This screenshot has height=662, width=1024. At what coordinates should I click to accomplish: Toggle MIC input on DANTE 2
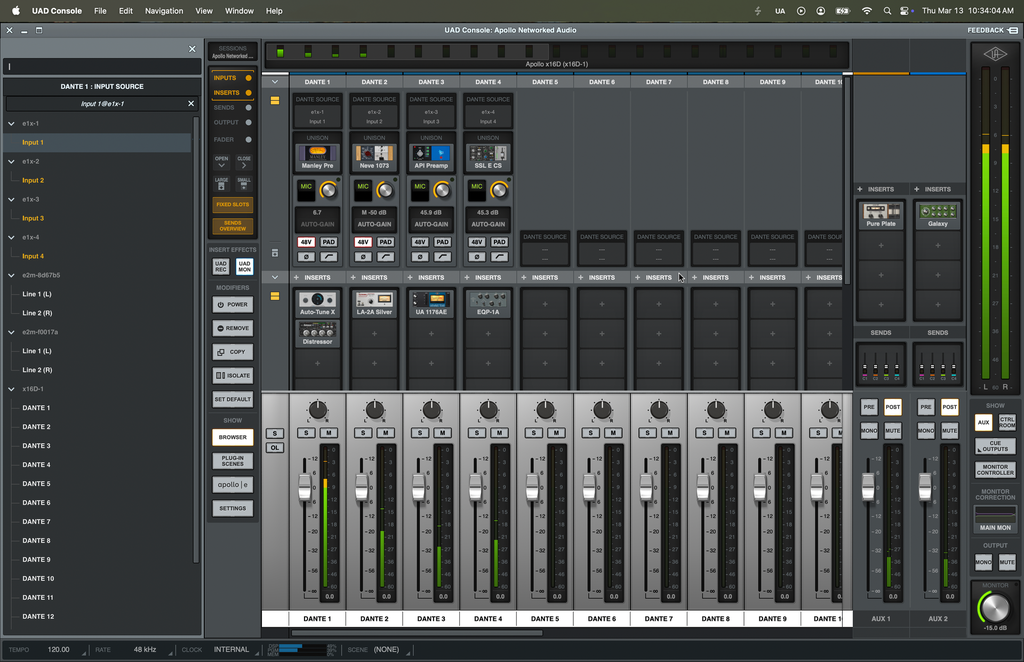point(362,189)
